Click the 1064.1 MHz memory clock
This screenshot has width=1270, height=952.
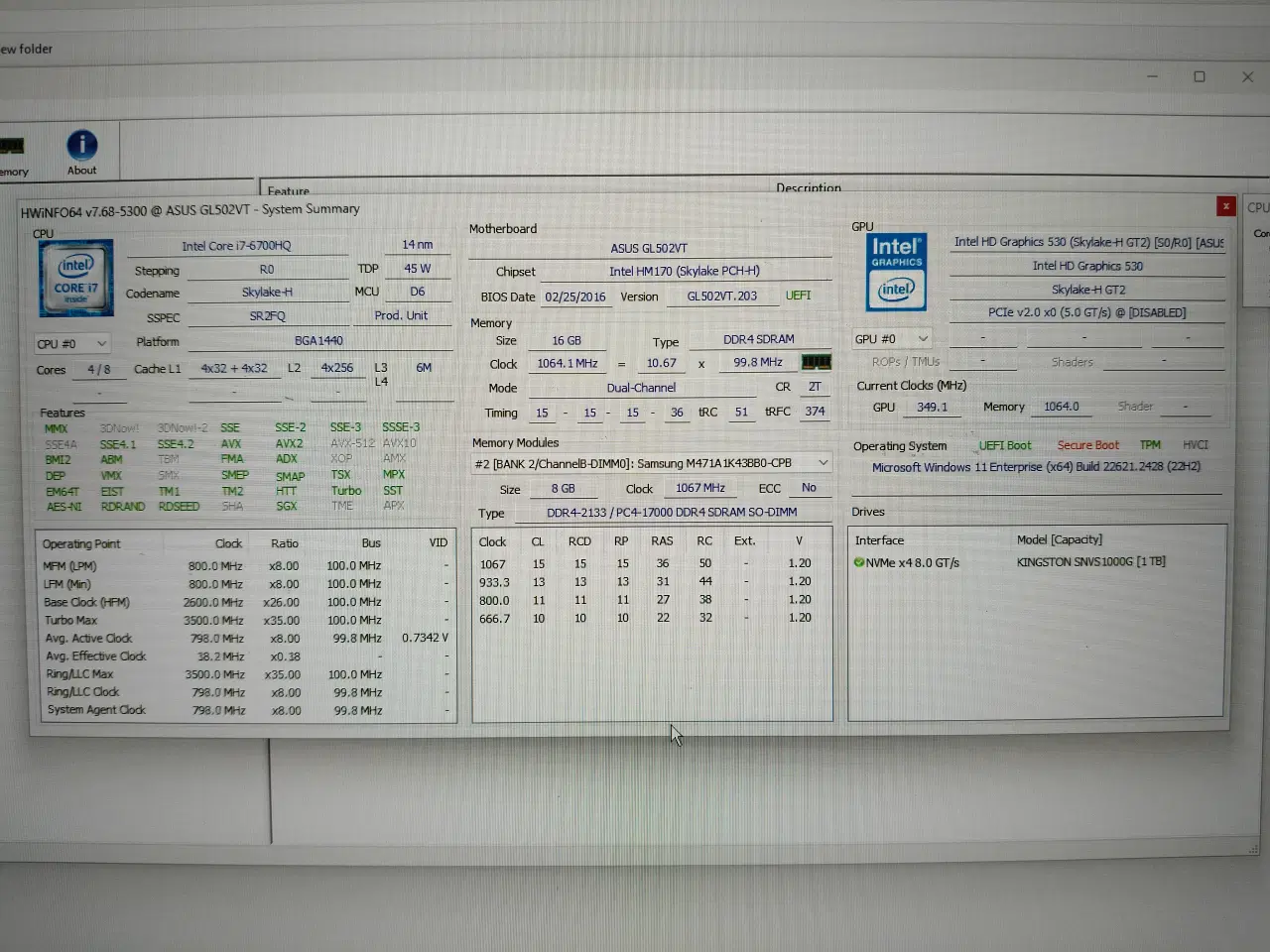click(x=568, y=363)
